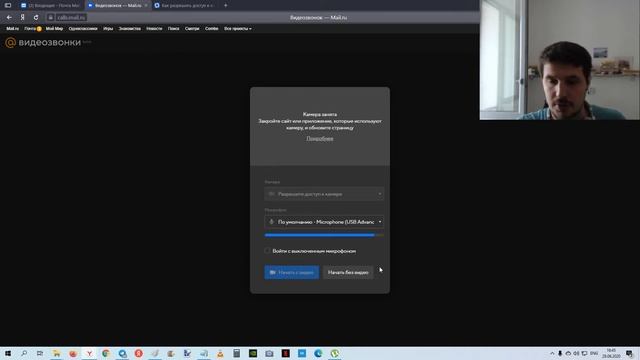Click the microphone tray icon
Viewport: 640px width, 360px height.
pyautogui.click(x=560, y=353)
